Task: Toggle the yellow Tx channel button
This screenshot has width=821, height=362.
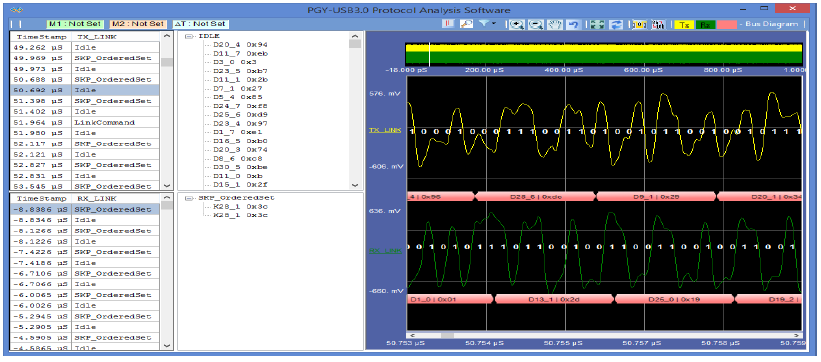Action: click(683, 24)
